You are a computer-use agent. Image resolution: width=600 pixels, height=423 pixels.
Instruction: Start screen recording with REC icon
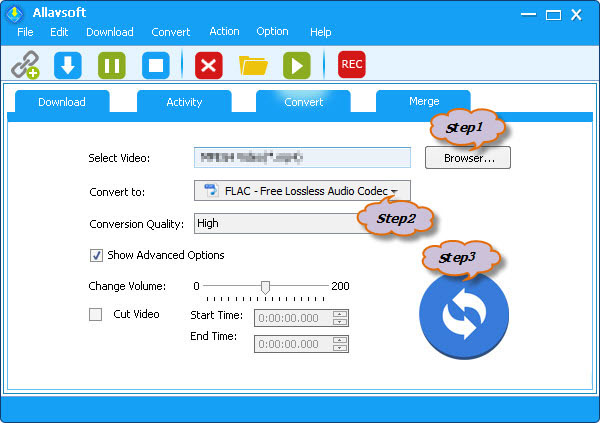[352, 64]
